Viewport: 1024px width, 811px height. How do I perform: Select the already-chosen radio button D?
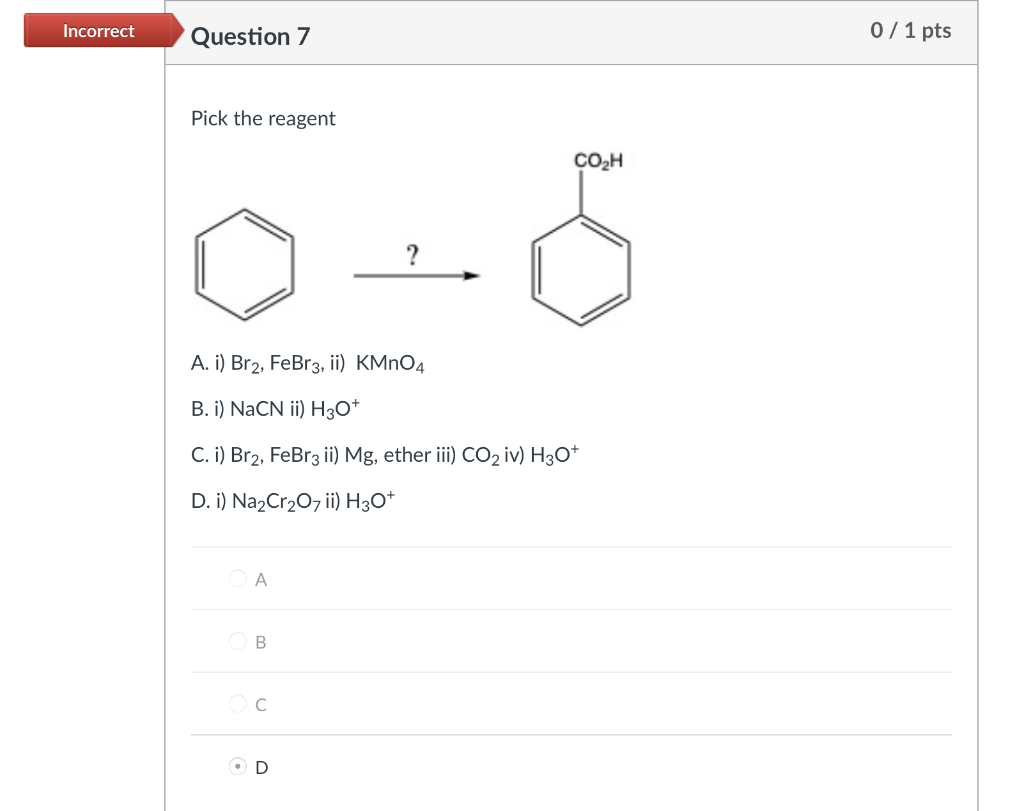[x=238, y=767]
